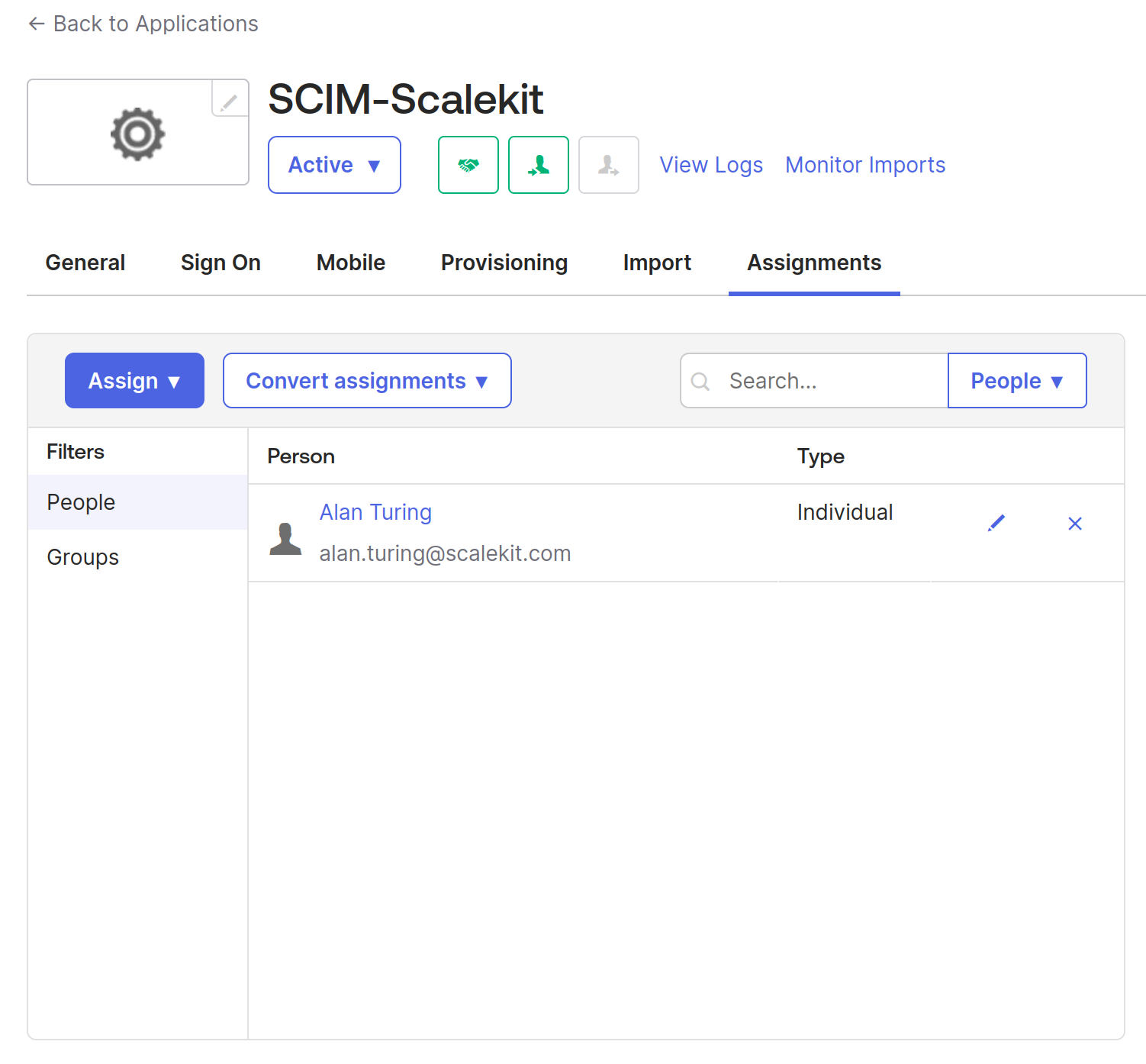The height and width of the screenshot is (1064, 1146).
Task: Open the View Logs link
Action: (711, 165)
